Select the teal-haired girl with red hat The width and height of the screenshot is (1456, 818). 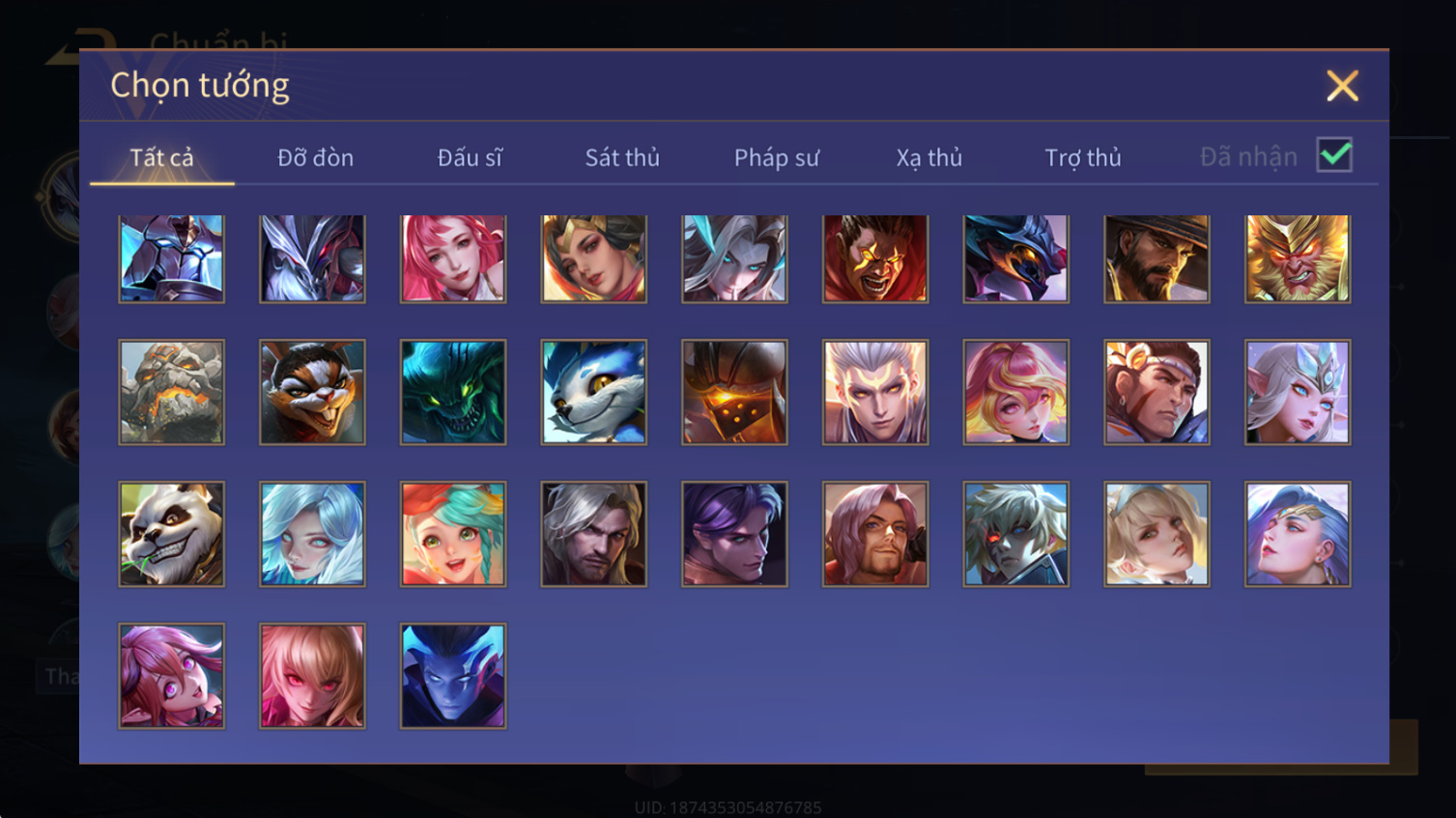[453, 534]
